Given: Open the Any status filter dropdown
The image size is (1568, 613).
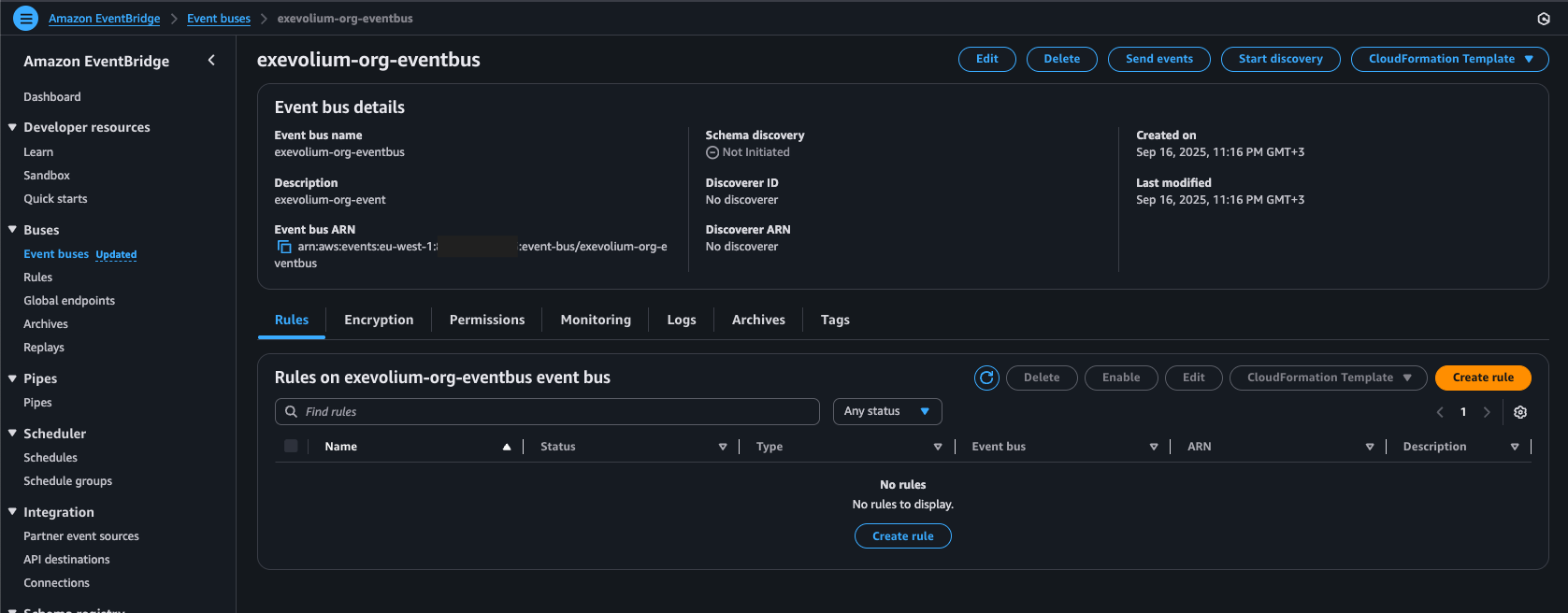Looking at the screenshot, I should coord(886,411).
